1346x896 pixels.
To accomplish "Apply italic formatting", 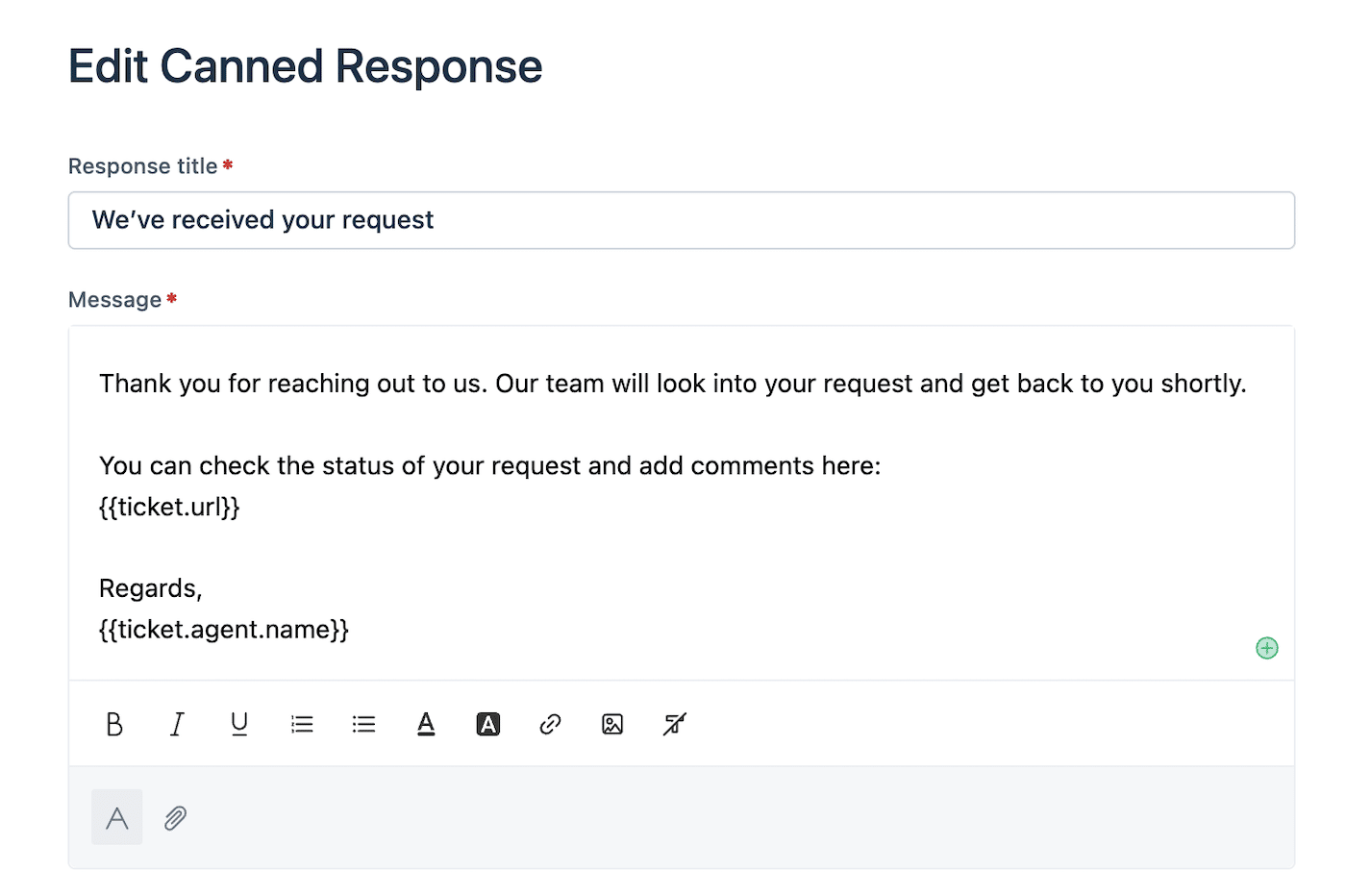I will 177,724.
